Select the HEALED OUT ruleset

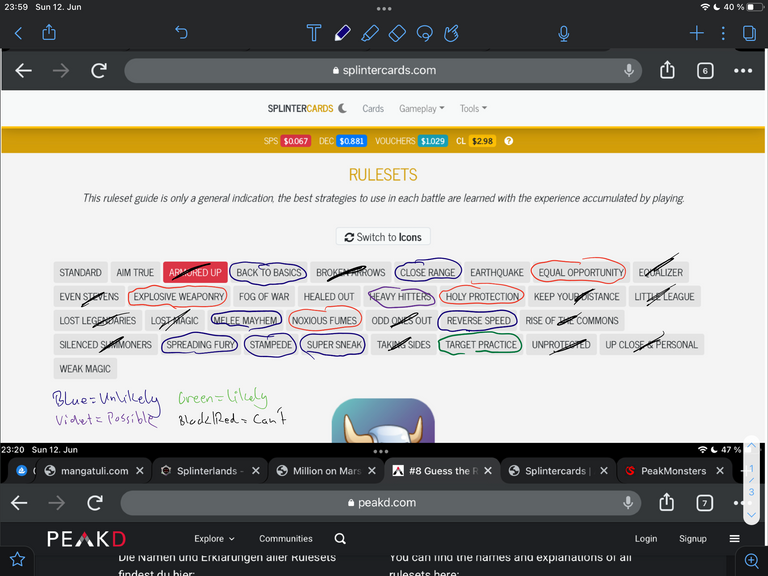pyautogui.click(x=329, y=296)
